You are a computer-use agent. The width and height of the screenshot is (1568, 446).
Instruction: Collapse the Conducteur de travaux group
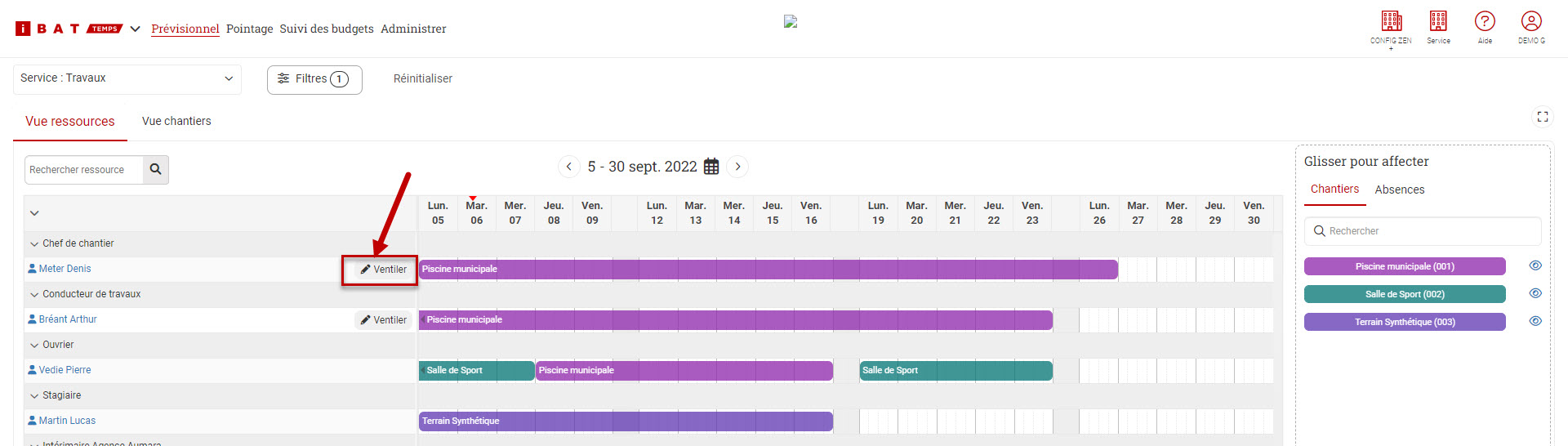click(34, 294)
